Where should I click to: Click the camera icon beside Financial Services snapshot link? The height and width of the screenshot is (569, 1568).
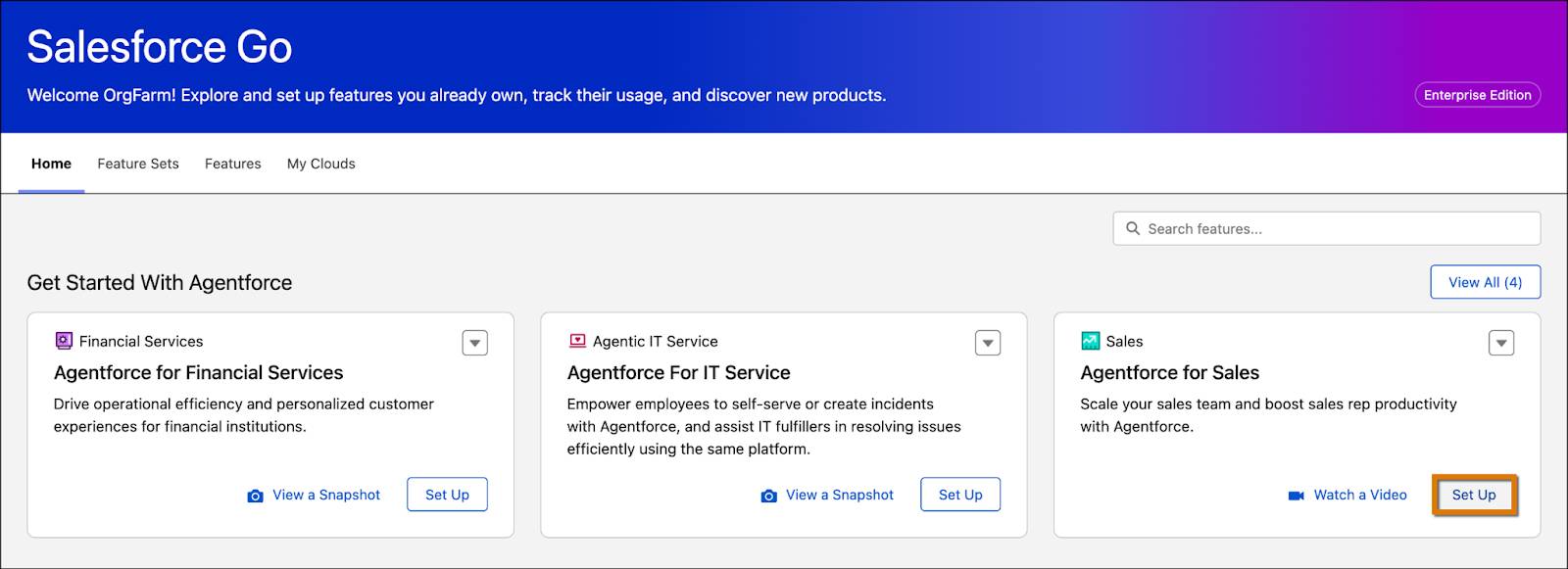click(x=257, y=495)
